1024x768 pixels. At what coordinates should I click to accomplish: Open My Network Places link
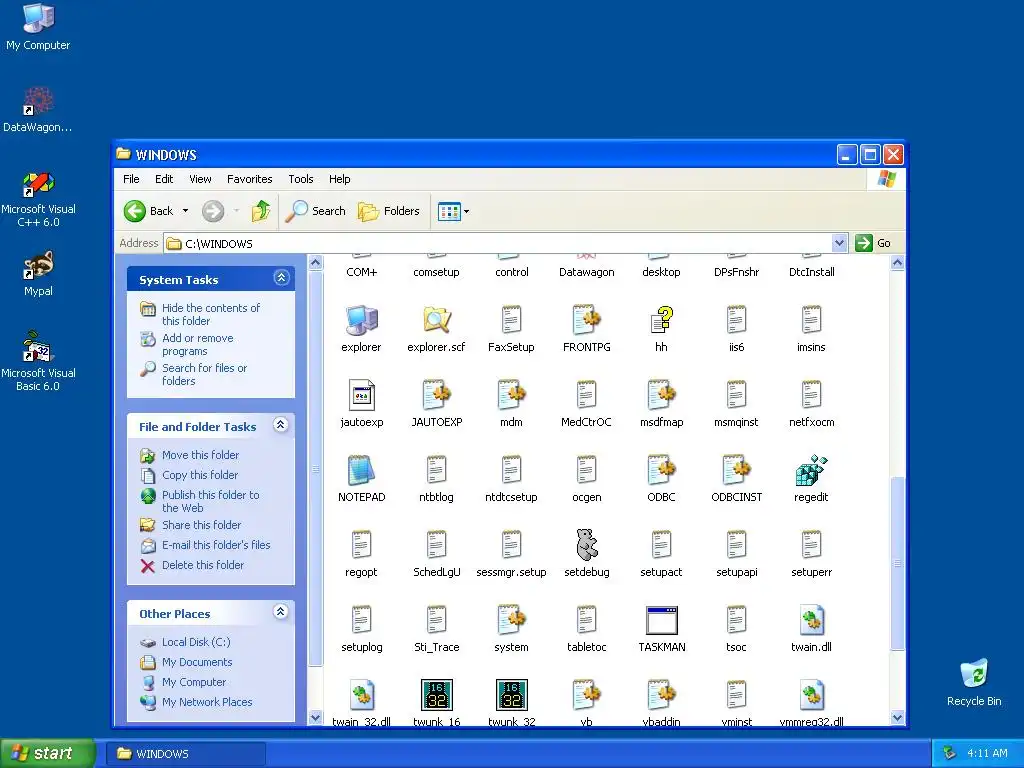[206, 702]
